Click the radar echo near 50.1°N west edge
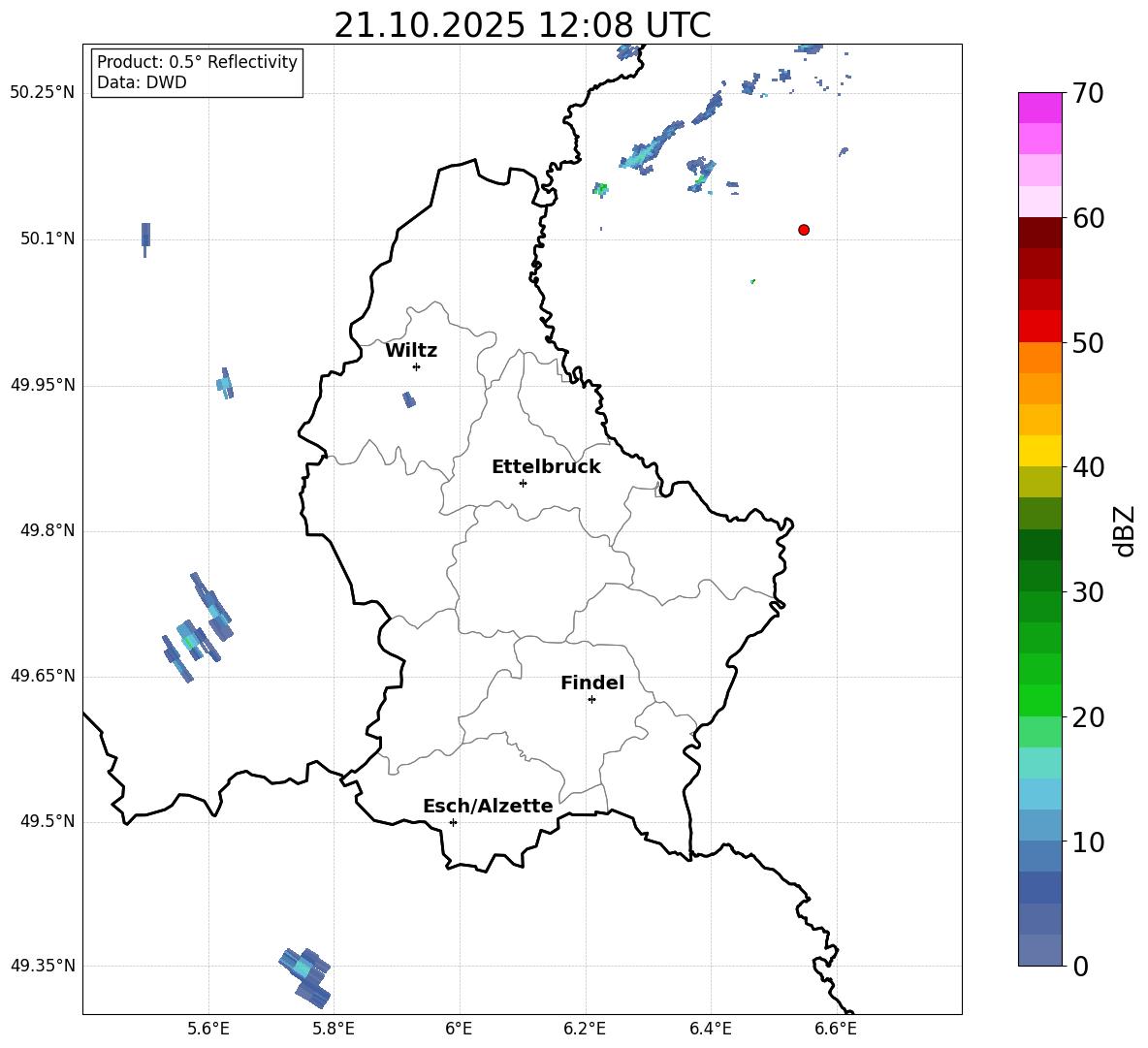This screenshot has width=1148, height=1048. (x=145, y=238)
